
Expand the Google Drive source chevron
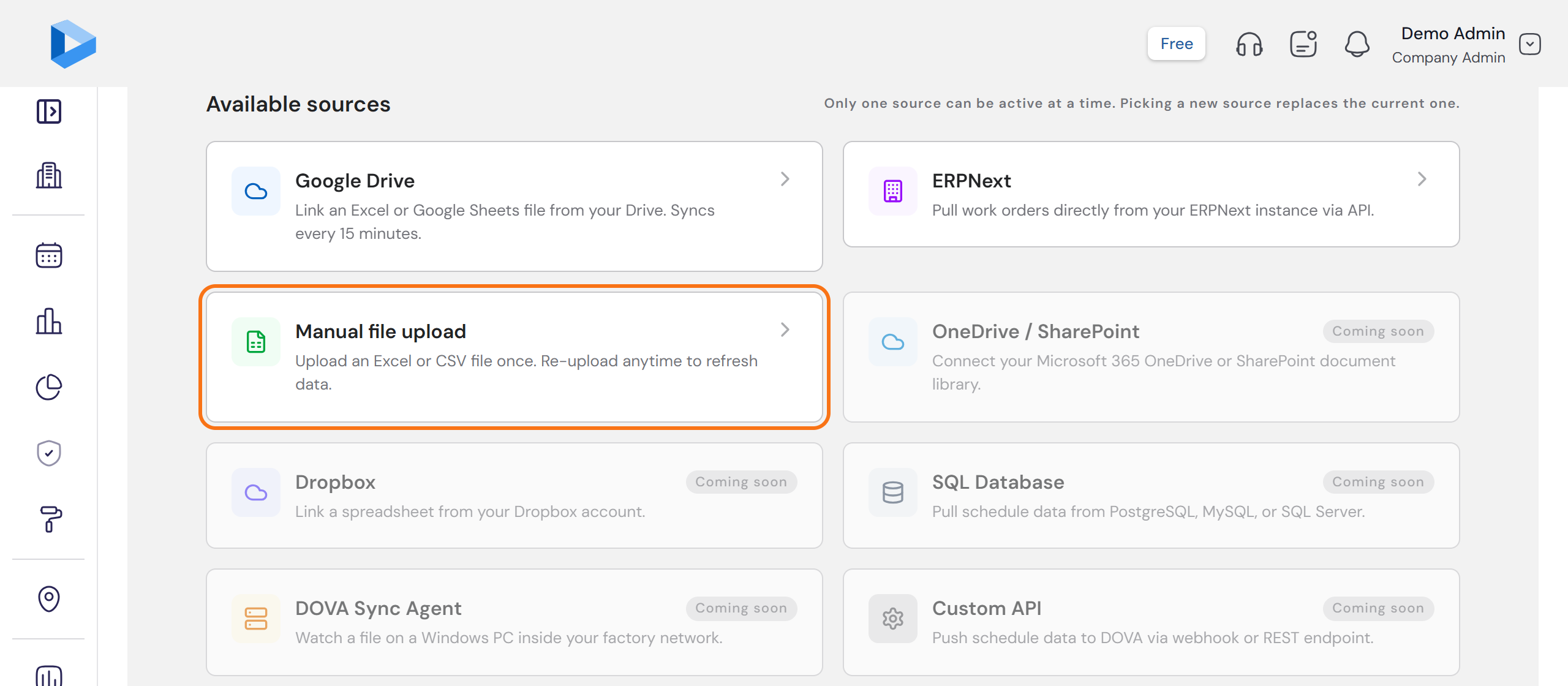point(785,179)
